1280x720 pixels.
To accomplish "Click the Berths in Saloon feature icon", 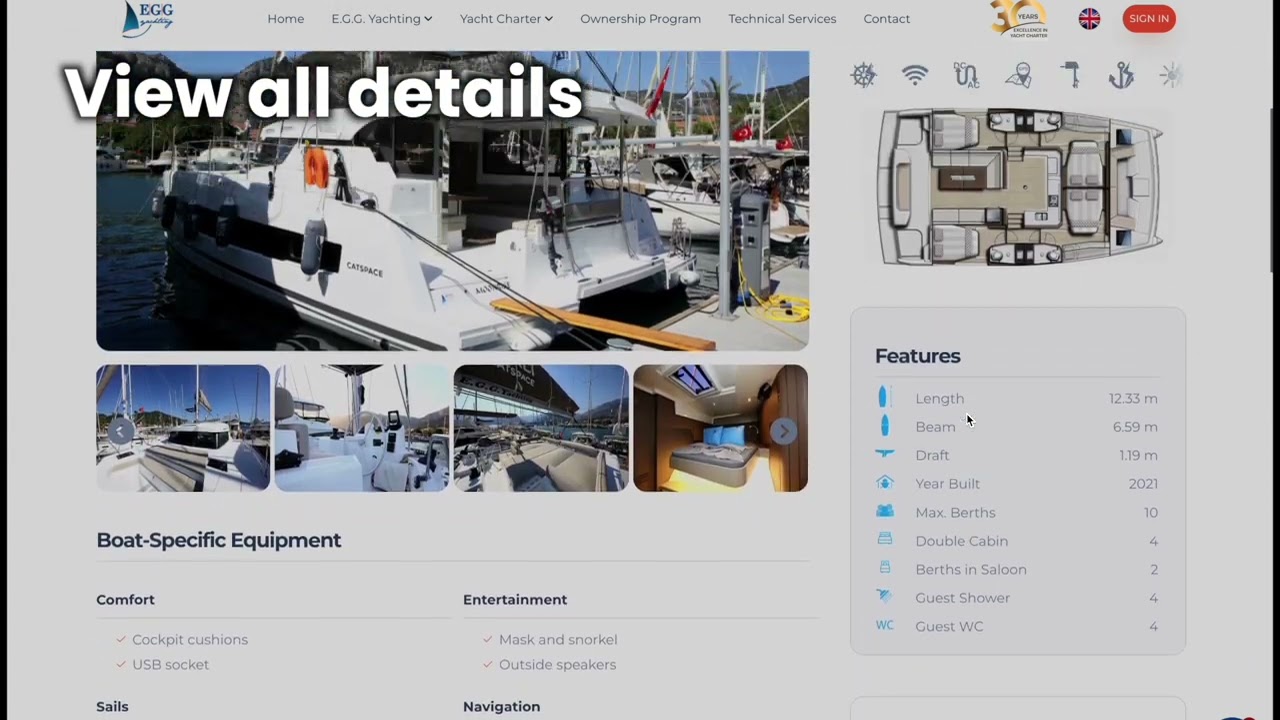I will pyautogui.click(x=884, y=568).
